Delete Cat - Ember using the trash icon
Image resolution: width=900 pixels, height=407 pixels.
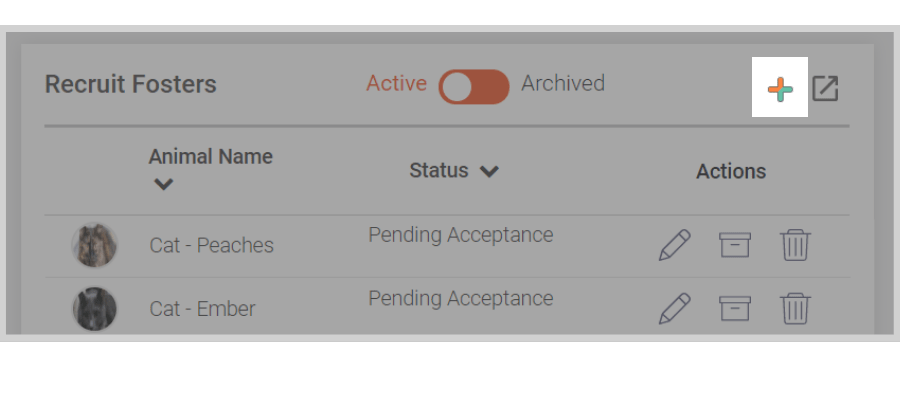(796, 309)
